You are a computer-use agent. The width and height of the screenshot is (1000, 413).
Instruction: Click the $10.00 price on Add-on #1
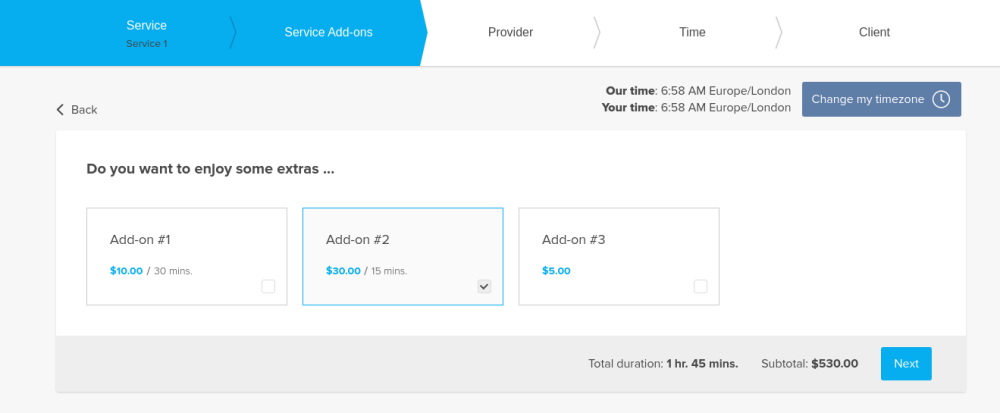[127, 271]
